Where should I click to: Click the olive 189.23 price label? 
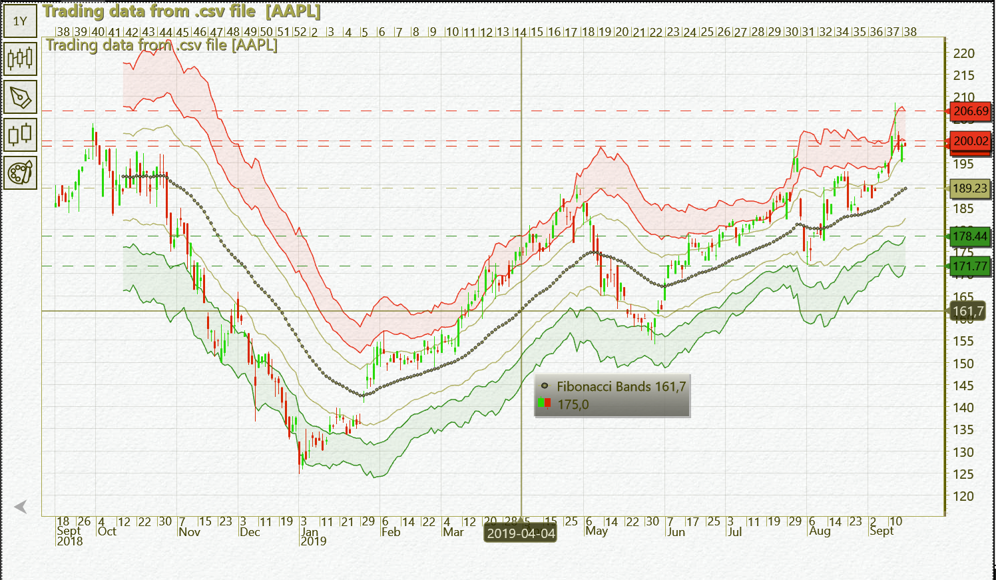pyautogui.click(x=971, y=188)
